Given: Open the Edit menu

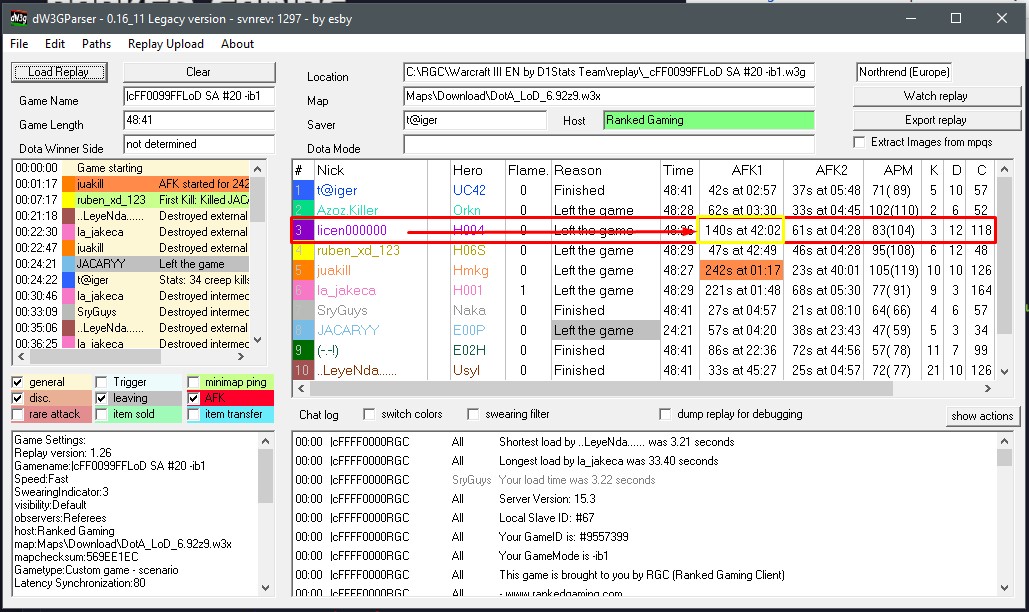Looking at the screenshot, I should (x=54, y=44).
